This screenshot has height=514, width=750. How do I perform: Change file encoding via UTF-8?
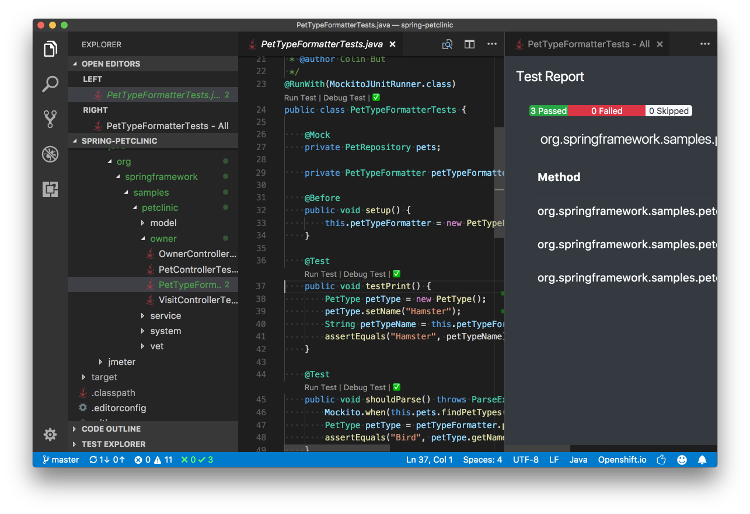pos(526,459)
